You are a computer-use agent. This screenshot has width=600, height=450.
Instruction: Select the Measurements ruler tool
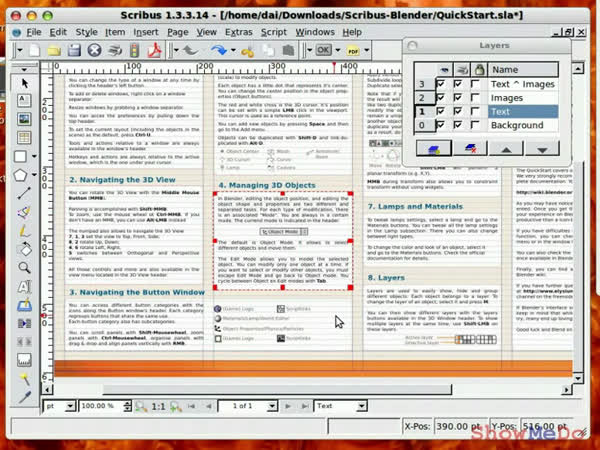coord(24,360)
